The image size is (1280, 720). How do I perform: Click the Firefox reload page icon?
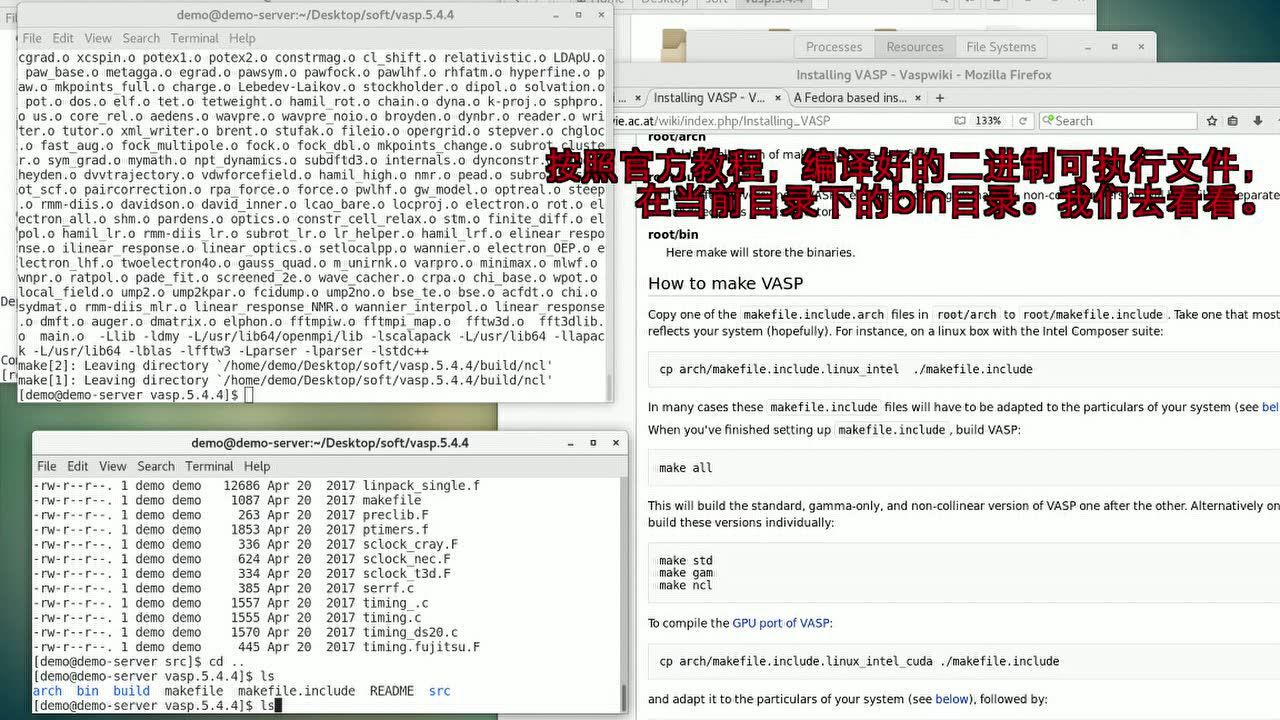(x=1023, y=121)
